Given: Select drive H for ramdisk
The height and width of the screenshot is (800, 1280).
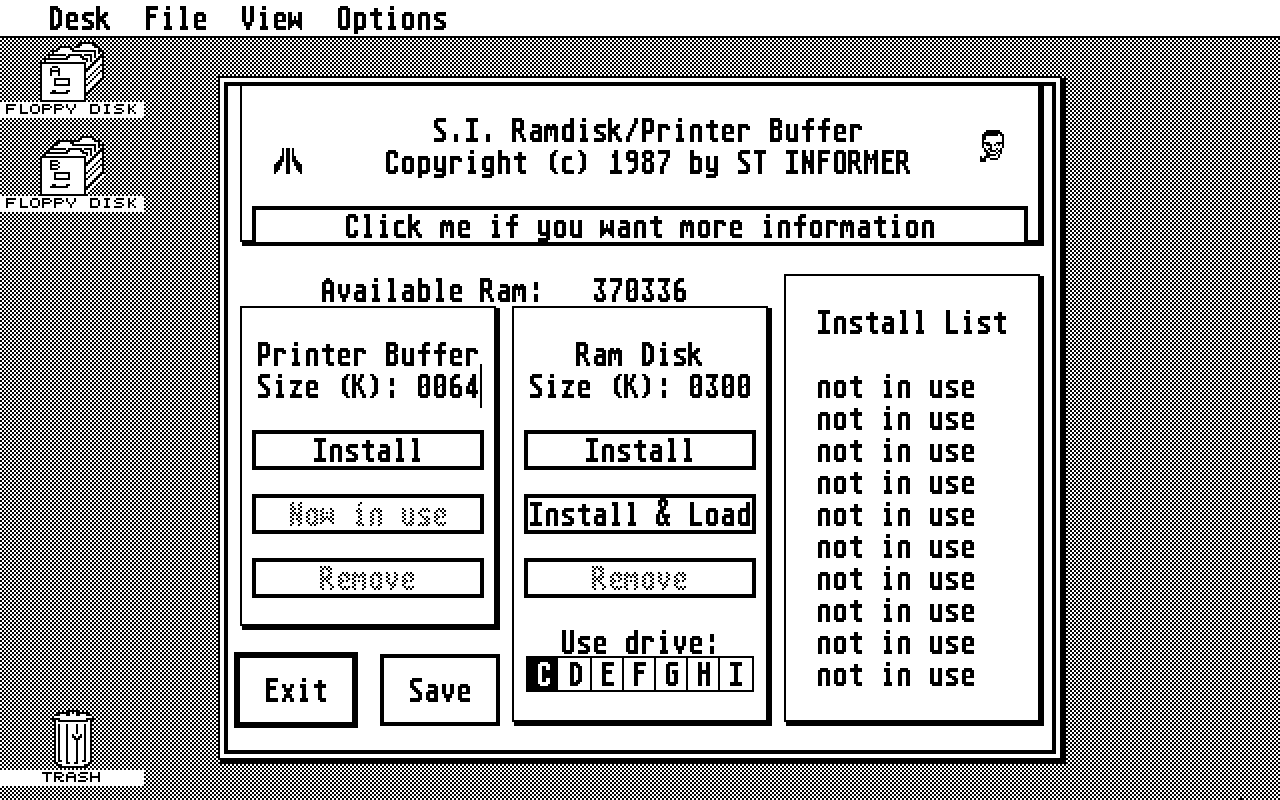Looking at the screenshot, I should pos(703,675).
